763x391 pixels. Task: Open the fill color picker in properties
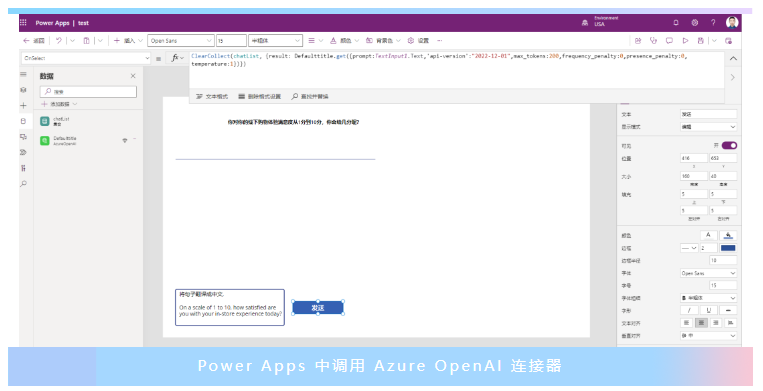tap(728, 235)
